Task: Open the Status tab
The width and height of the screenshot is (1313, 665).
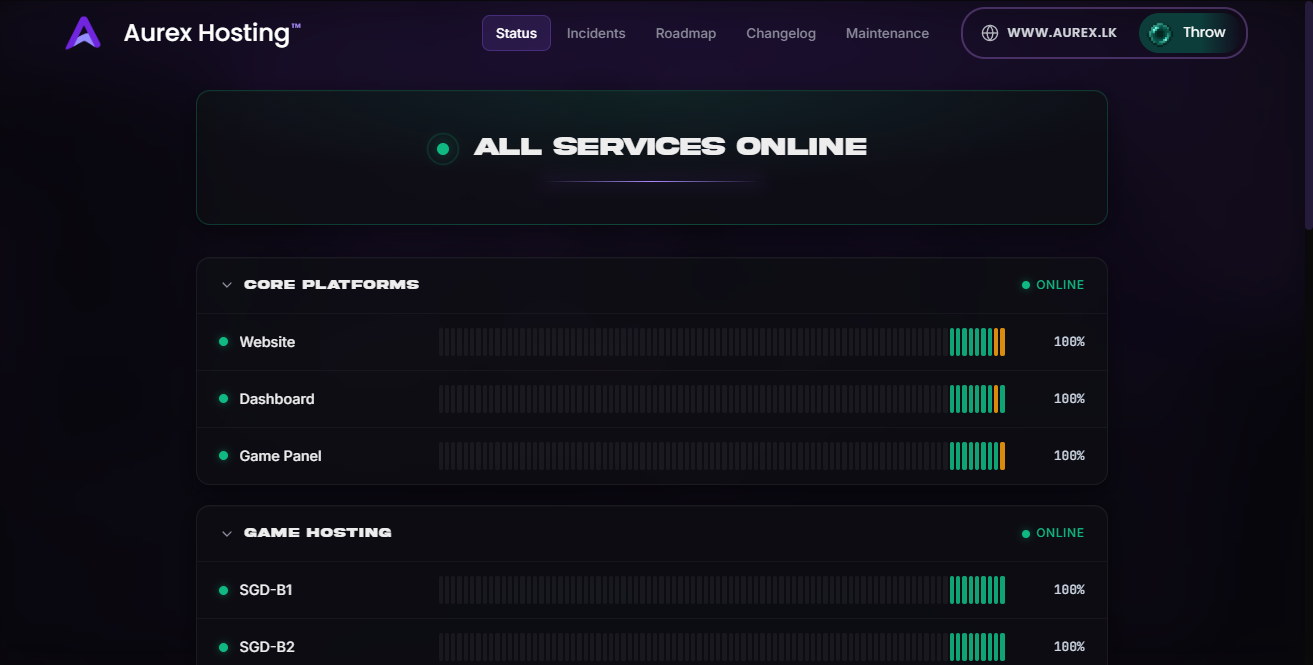Action: click(x=516, y=33)
